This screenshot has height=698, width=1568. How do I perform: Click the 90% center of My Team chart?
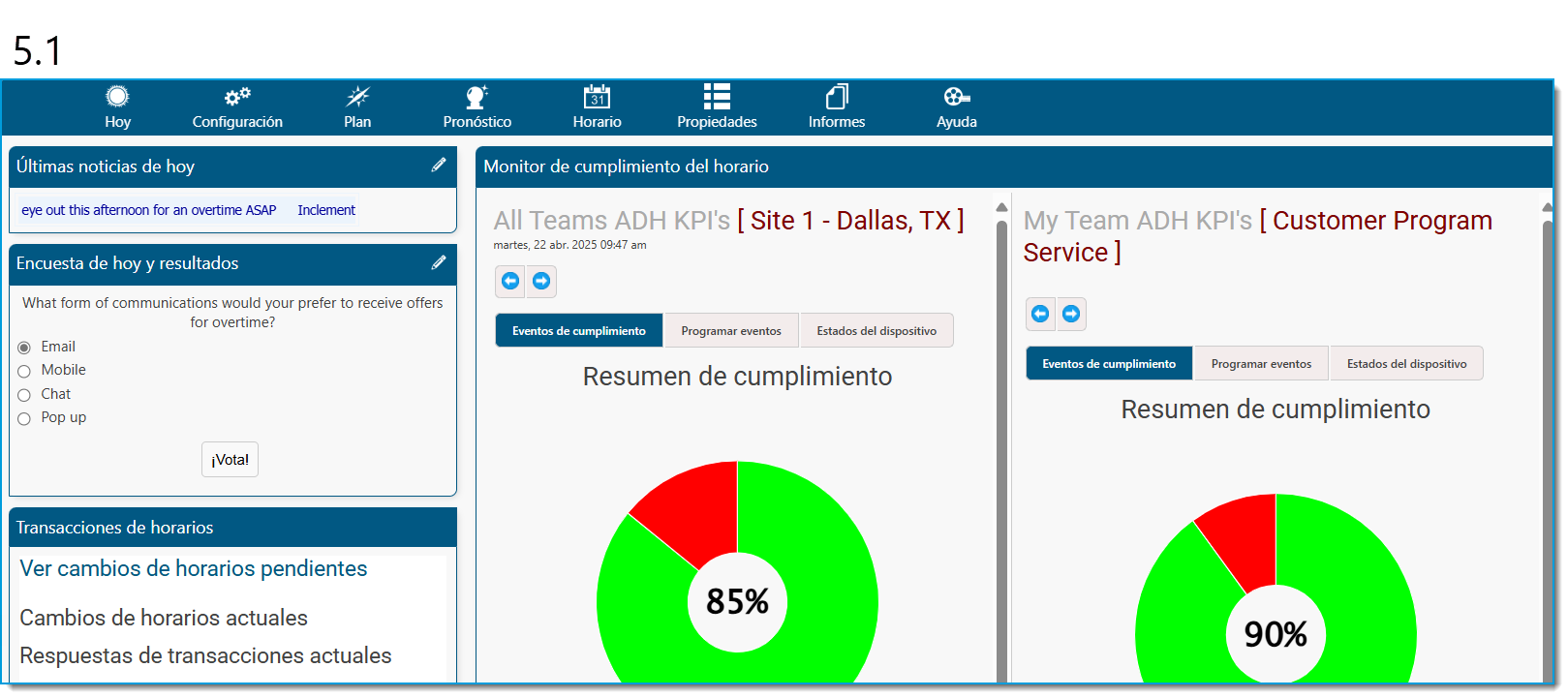(1276, 634)
